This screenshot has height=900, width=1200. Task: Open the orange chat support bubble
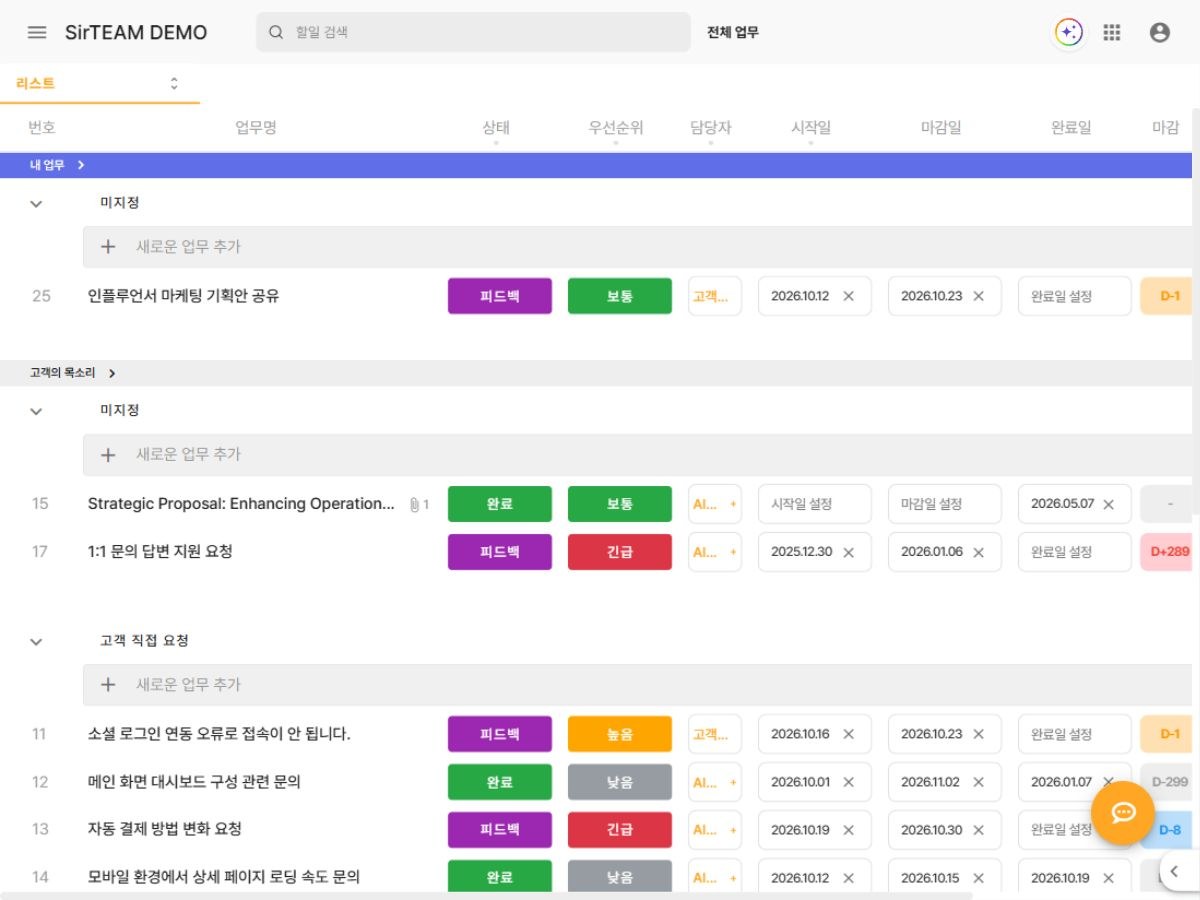[x=1123, y=812]
